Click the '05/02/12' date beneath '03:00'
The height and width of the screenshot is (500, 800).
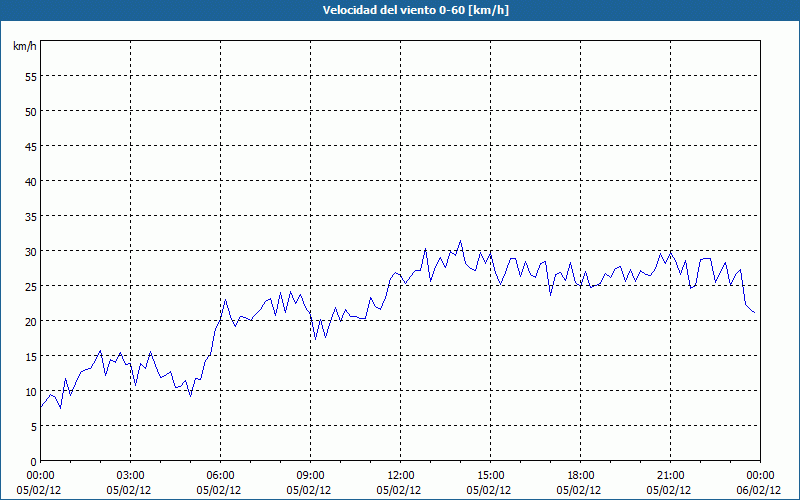(129, 490)
